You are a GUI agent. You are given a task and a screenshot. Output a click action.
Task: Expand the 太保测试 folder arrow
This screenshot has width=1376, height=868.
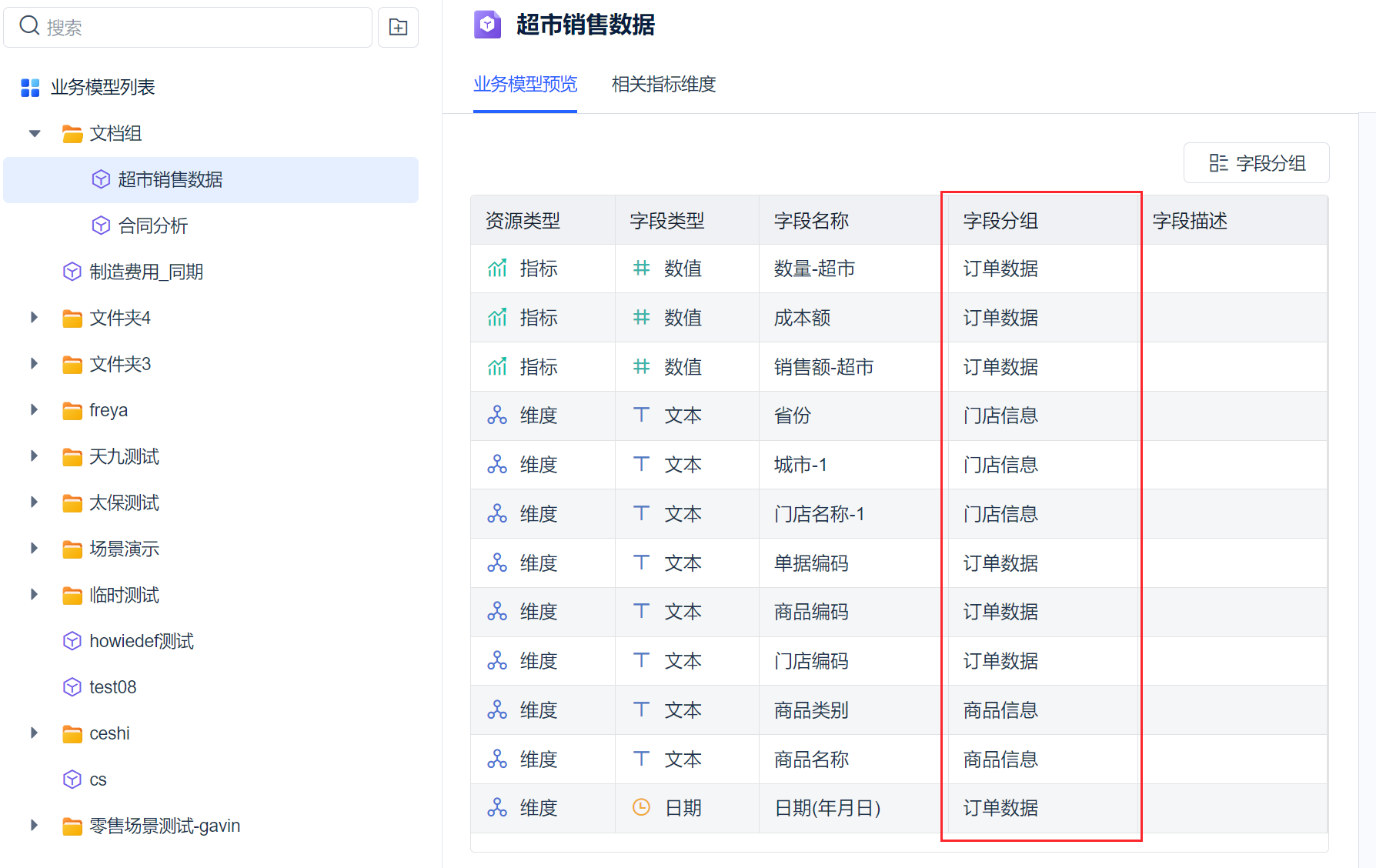(x=34, y=502)
